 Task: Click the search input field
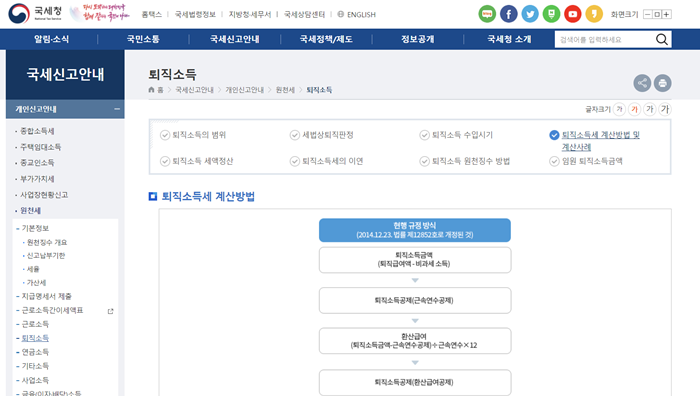[x=604, y=39]
